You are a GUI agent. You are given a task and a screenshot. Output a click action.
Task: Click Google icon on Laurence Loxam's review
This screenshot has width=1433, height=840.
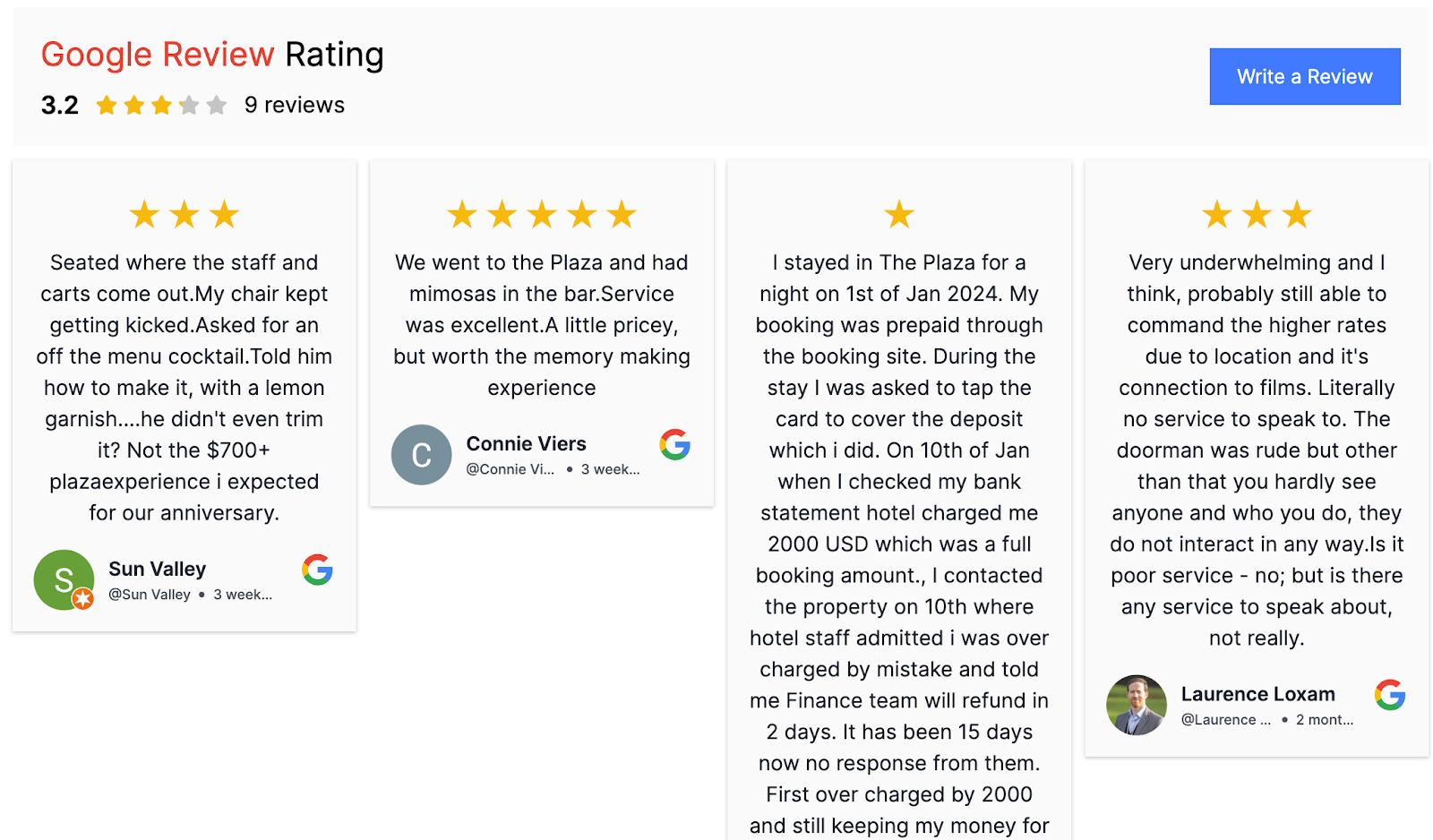[1389, 695]
